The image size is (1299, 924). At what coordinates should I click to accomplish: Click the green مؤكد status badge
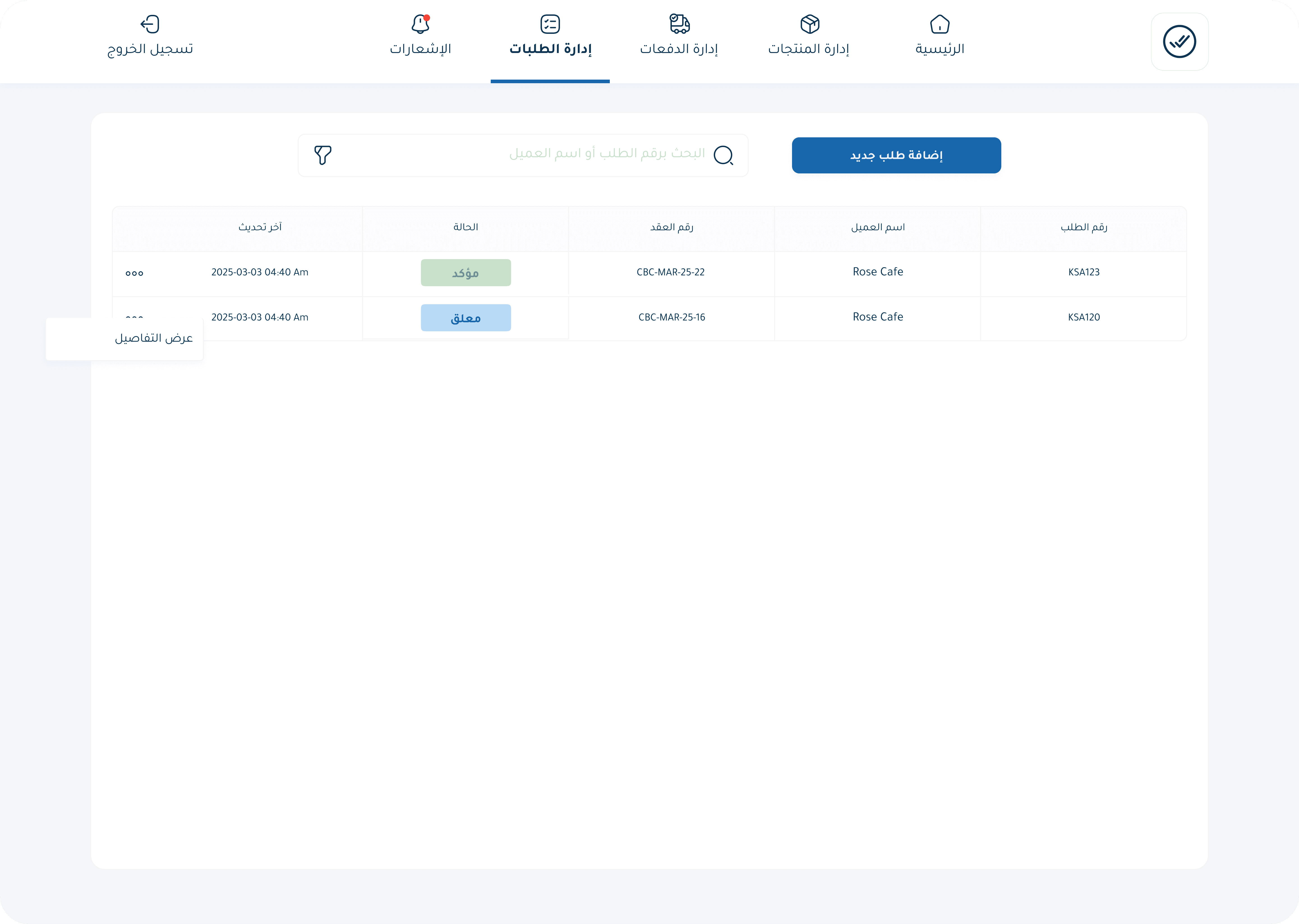pos(465,272)
